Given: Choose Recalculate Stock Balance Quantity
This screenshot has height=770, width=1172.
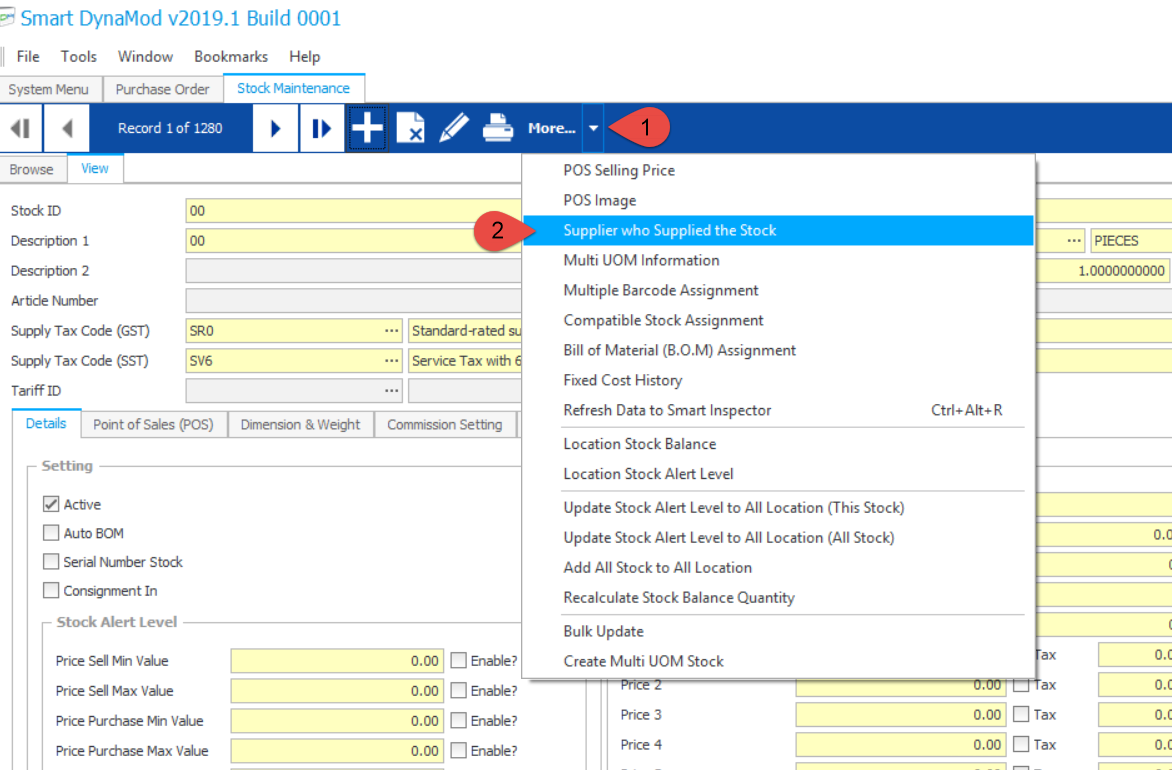Looking at the screenshot, I should tap(778, 597).
